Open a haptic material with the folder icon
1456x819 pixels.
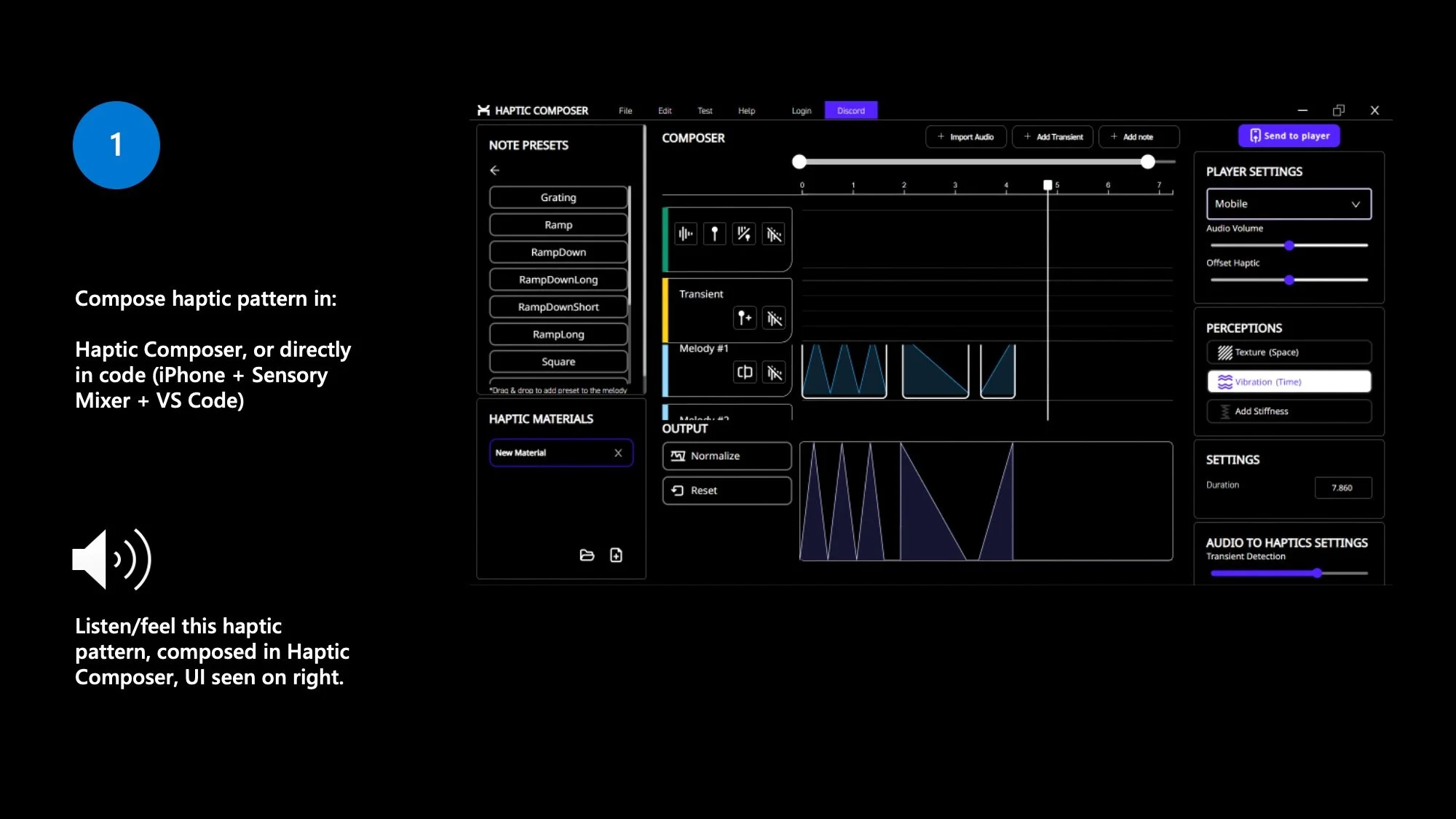587,555
